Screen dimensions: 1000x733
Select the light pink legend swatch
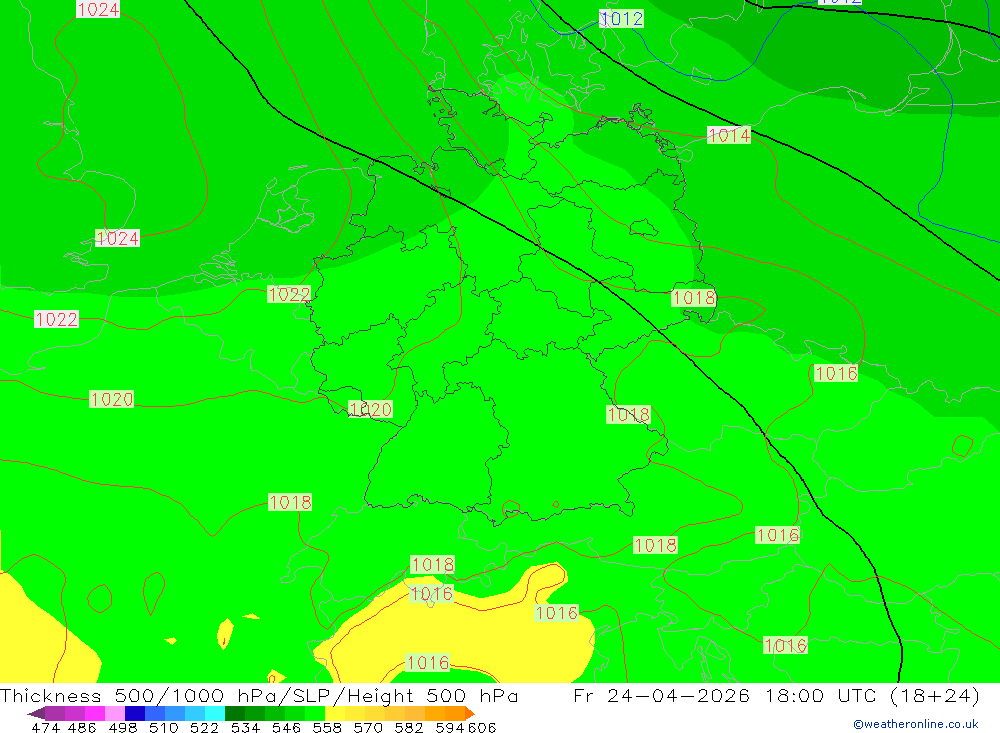point(115,713)
